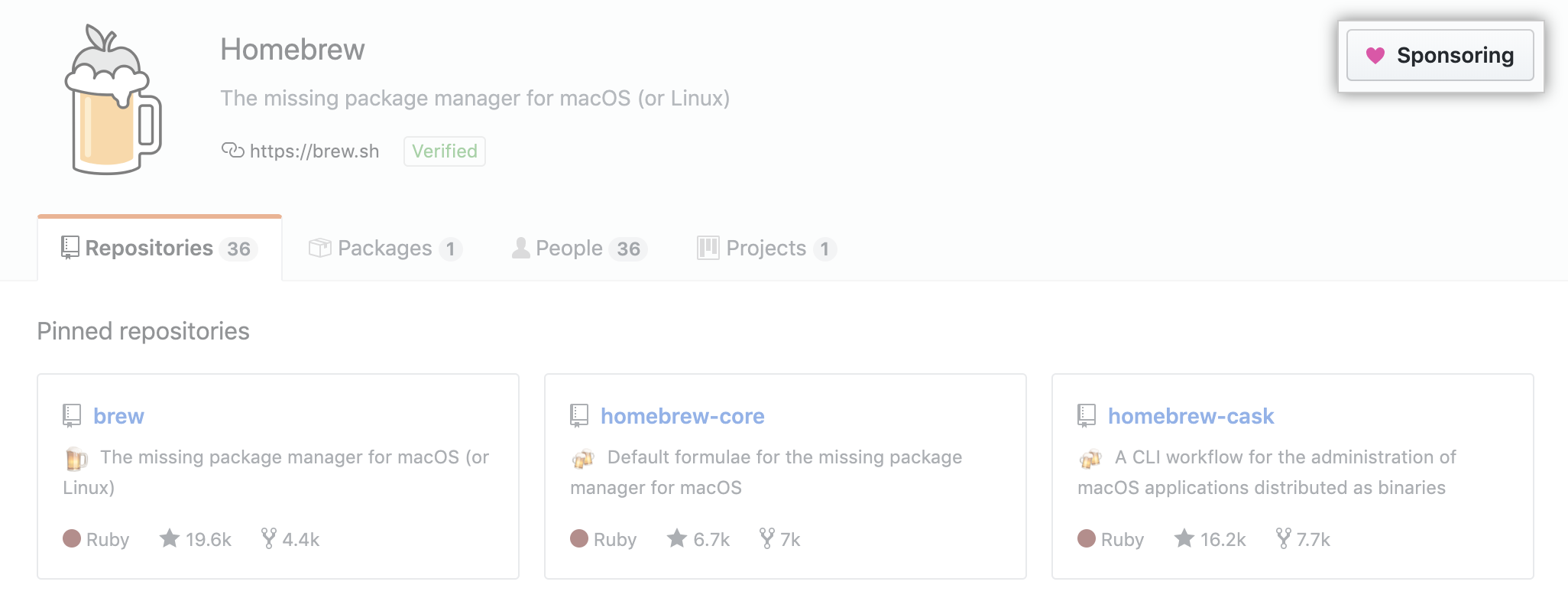Click the star icon on brew card
1568x598 pixels.
click(170, 538)
